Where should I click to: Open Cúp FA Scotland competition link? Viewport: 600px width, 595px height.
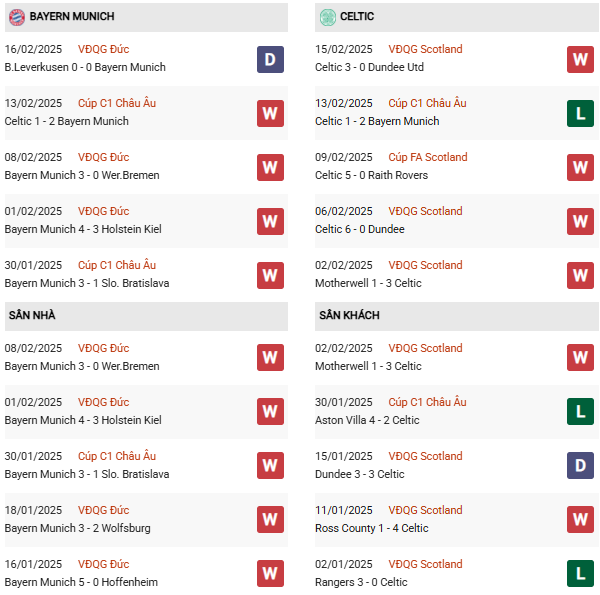(x=427, y=157)
